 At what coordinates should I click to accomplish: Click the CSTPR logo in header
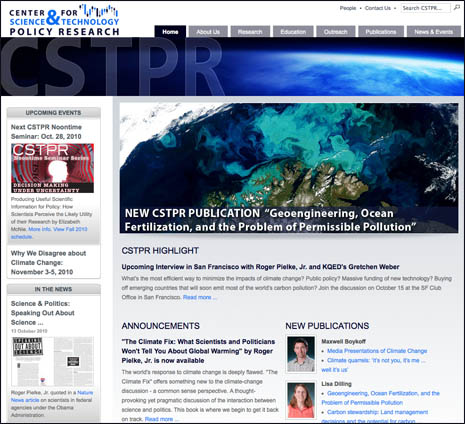(64, 20)
